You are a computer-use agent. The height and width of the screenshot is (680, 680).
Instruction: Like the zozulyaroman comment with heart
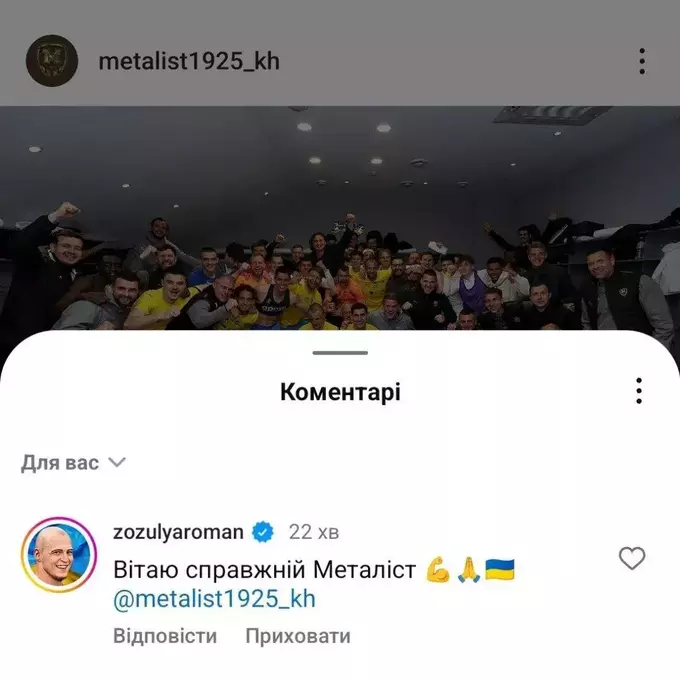pos(632,558)
